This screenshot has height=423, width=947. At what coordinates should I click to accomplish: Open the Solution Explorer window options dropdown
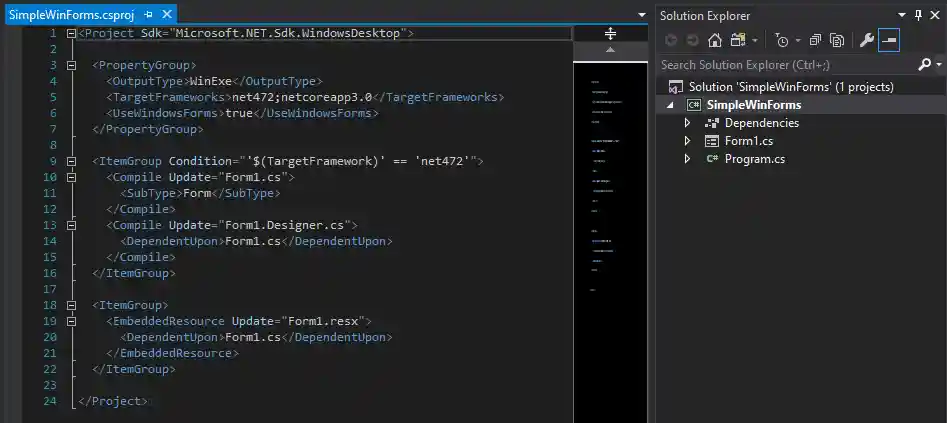[902, 15]
